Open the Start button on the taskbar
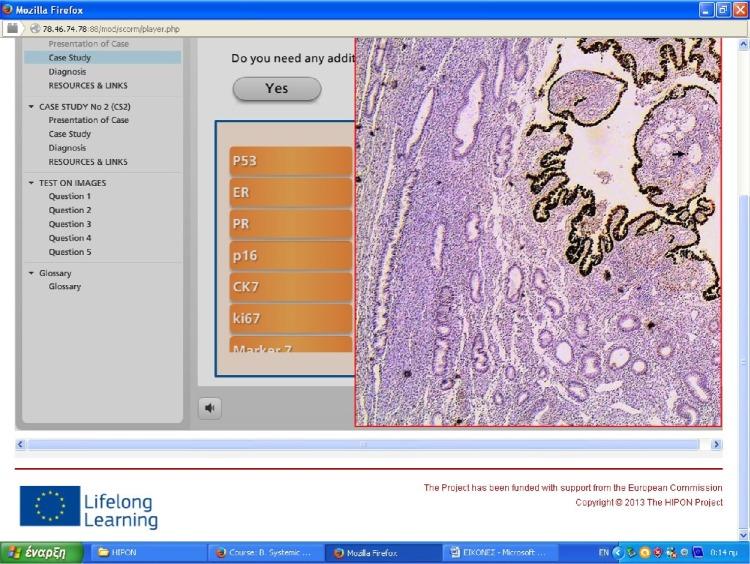 (x=42, y=553)
